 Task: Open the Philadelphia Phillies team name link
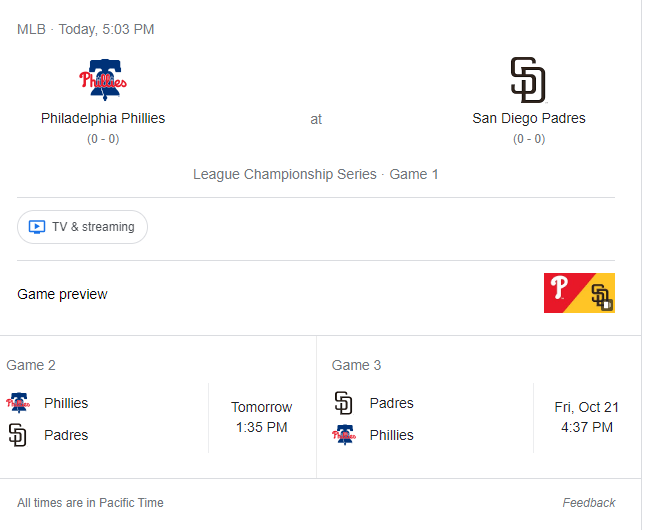[x=103, y=118]
